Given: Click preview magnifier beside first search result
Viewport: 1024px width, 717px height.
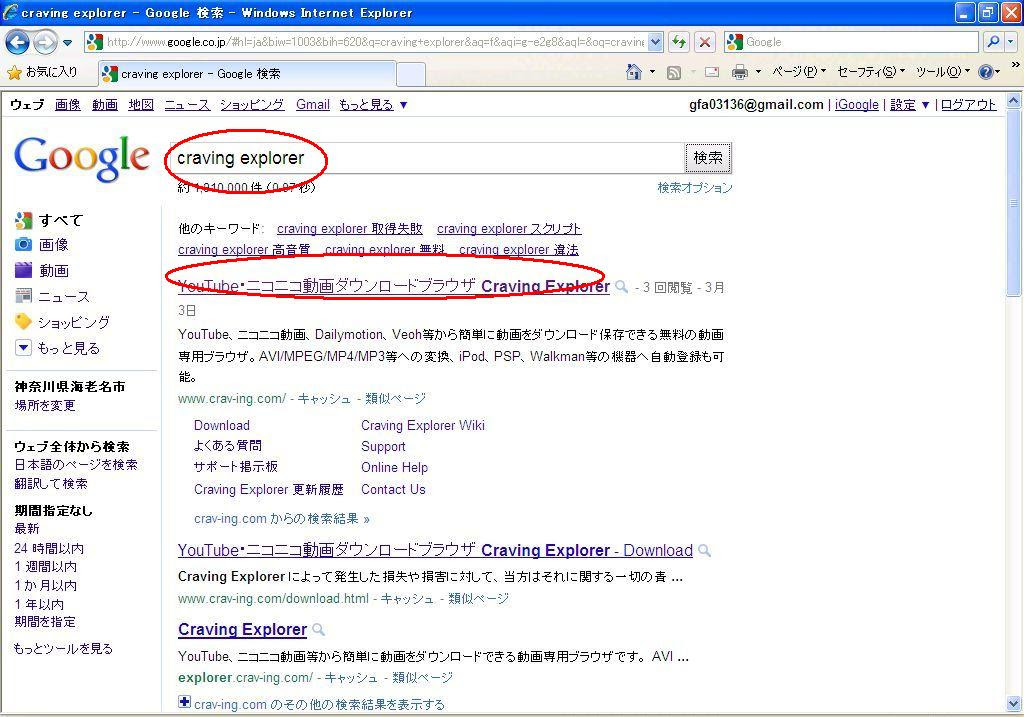Looking at the screenshot, I should pyautogui.click(x=622, y=287).
